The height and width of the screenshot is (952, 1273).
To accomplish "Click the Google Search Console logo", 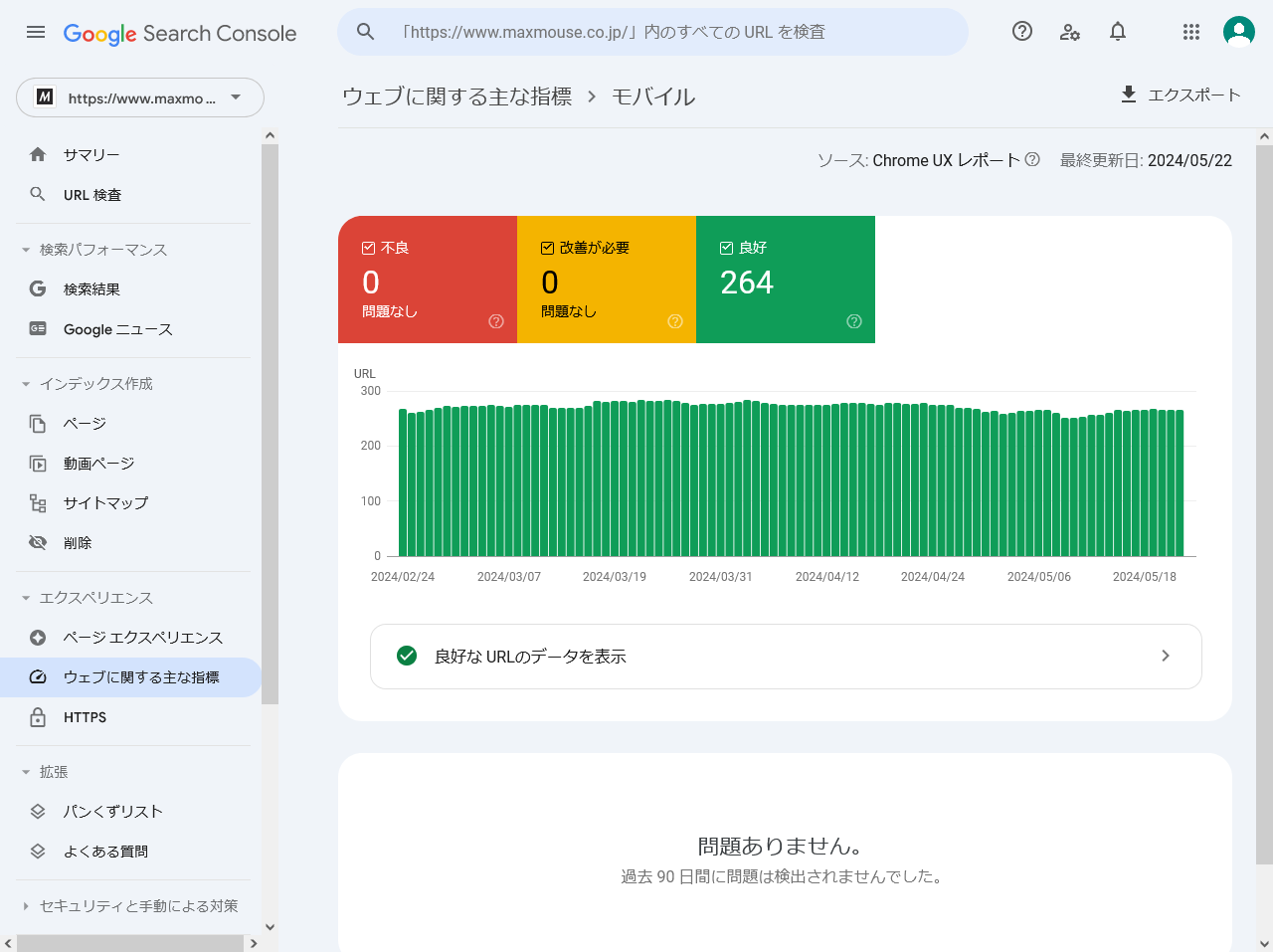I will pos(180,33).
